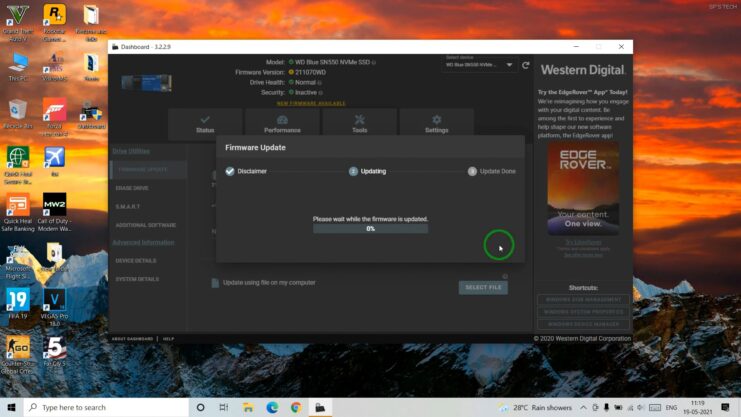Screen dimensions: 741x417
Task: Open Microsoft Edge from the taskbar
Action: coord(272,408)
